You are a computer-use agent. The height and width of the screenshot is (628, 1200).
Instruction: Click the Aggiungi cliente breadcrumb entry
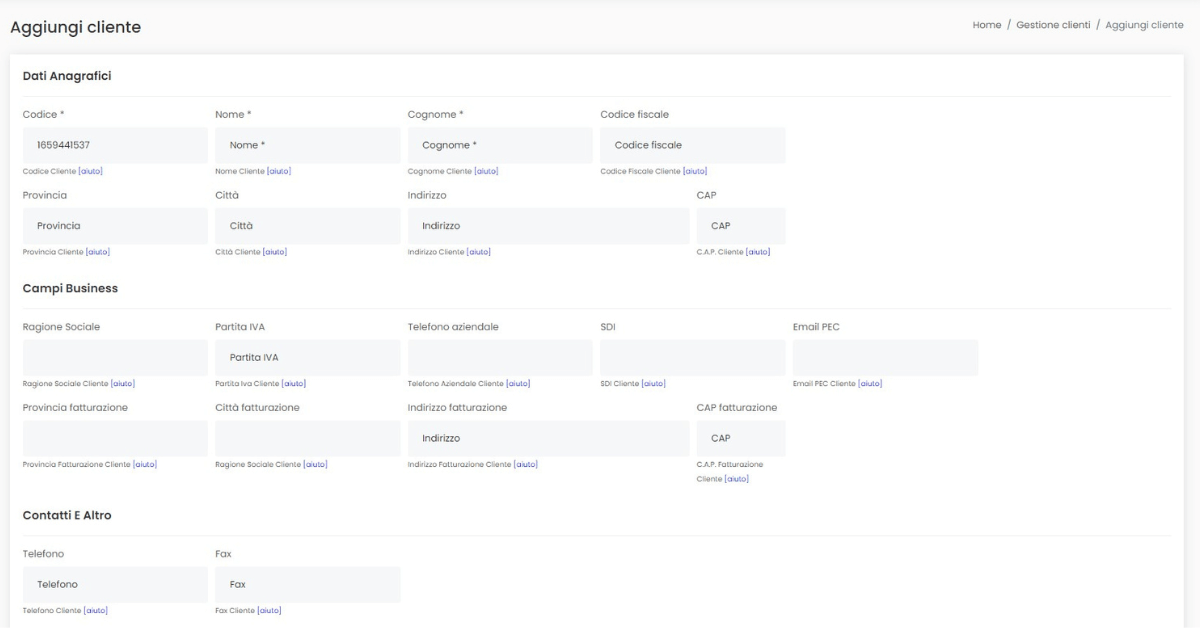(x=1144, y=25)
